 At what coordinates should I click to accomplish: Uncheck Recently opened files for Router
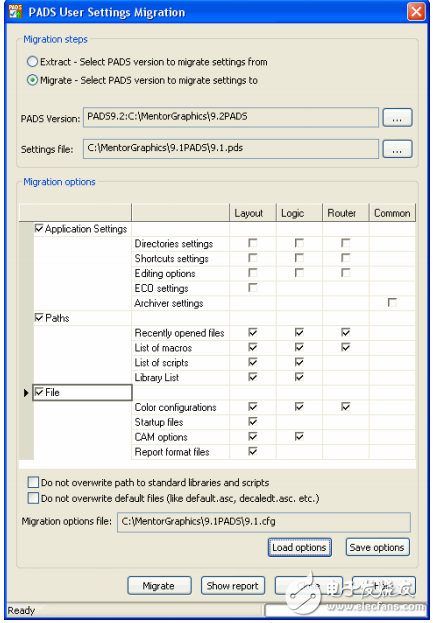click(346, 332)
